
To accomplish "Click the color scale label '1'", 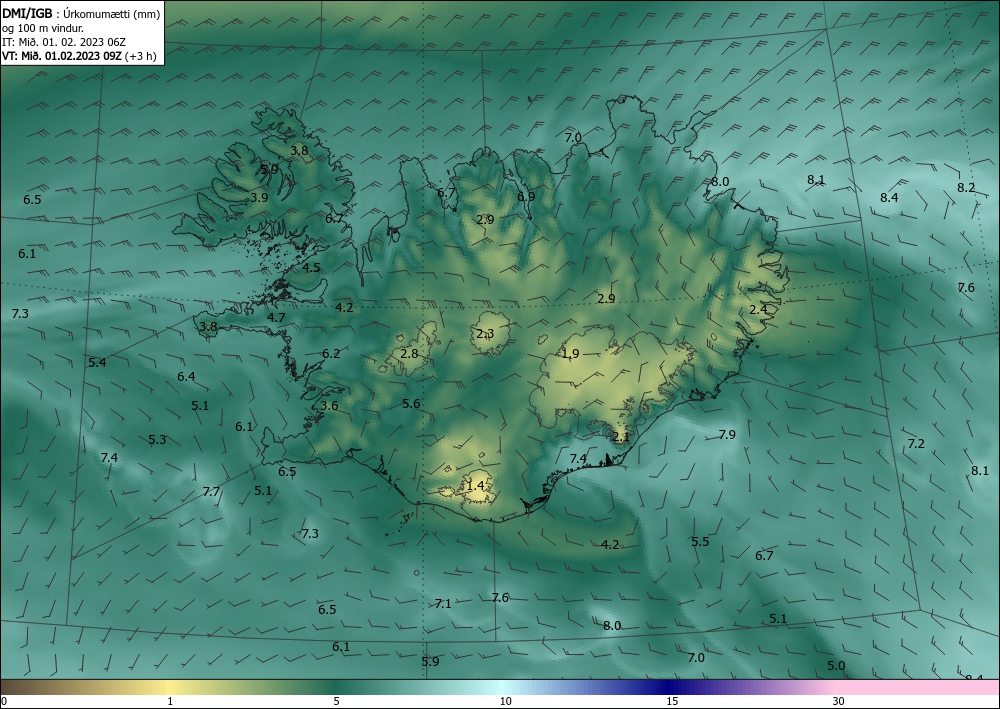I will [170, 701].
